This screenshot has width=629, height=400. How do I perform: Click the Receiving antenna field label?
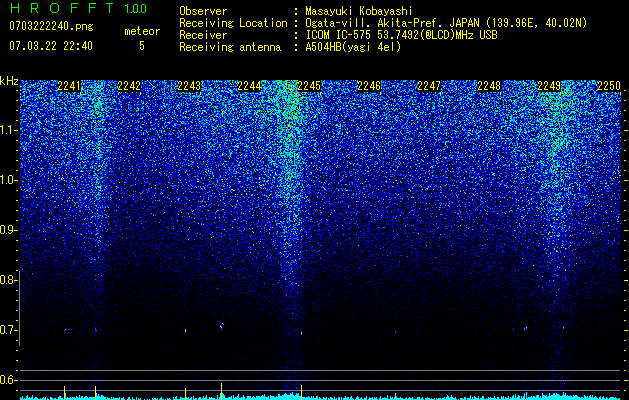(x=230, y=47)
